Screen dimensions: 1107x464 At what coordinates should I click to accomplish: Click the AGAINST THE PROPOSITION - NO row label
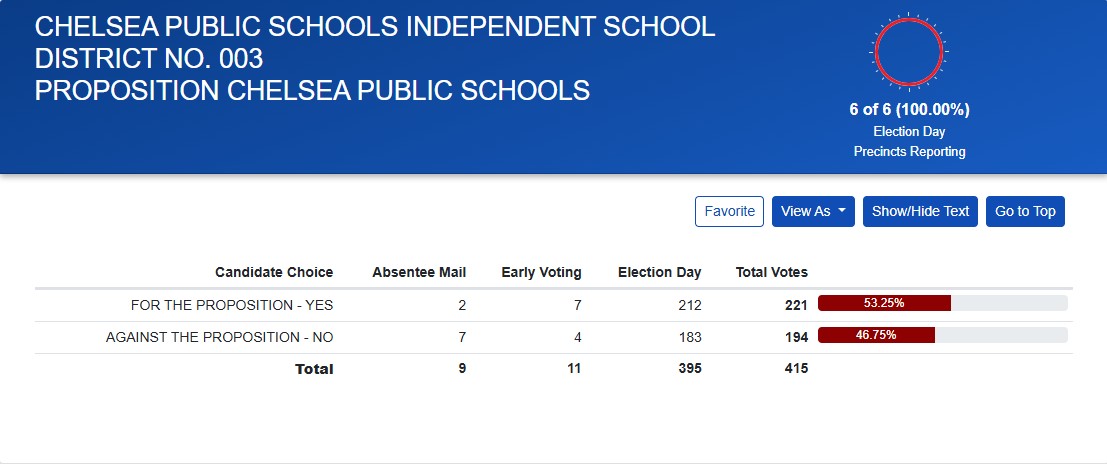pyautogui.click(x=219, y=337)
